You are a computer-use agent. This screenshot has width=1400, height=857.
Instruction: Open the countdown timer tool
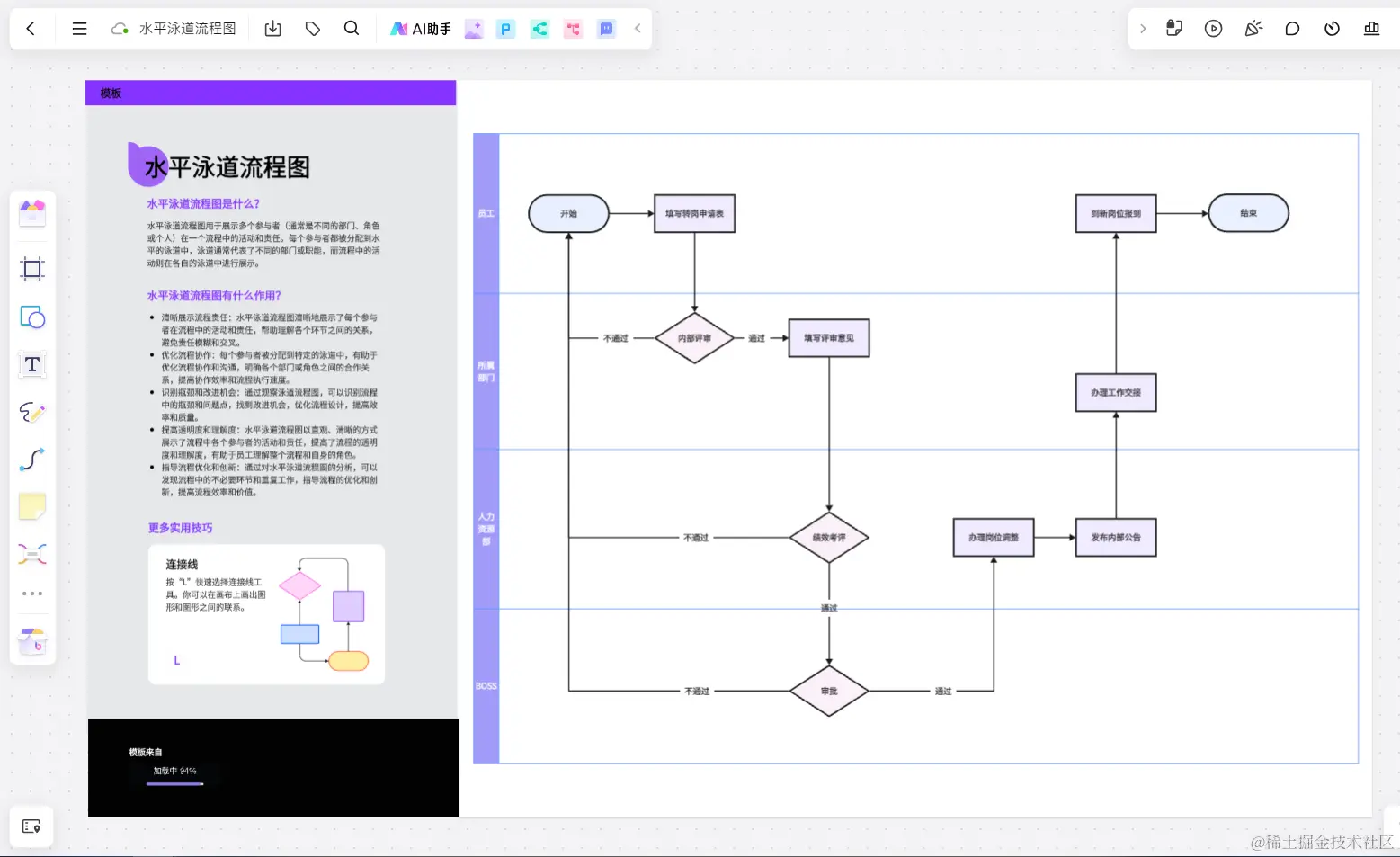(x=1332, y=28)
